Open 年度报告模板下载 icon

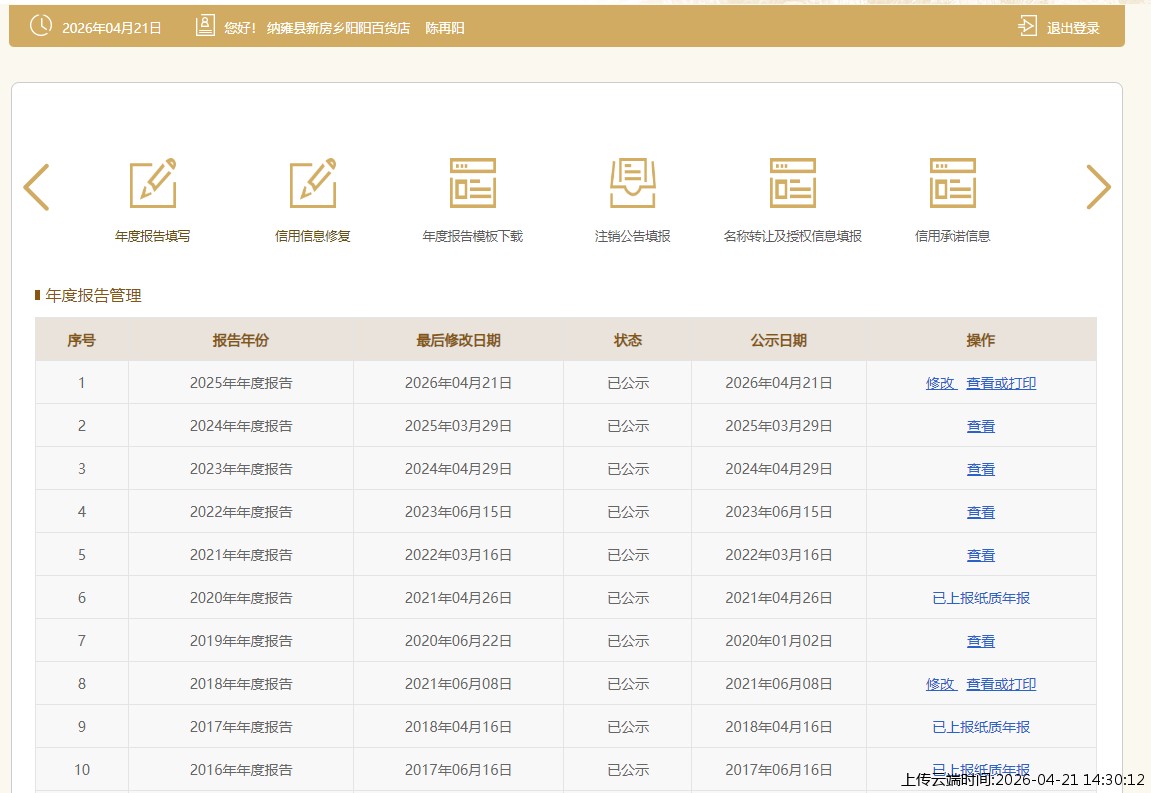click(473, 184)
